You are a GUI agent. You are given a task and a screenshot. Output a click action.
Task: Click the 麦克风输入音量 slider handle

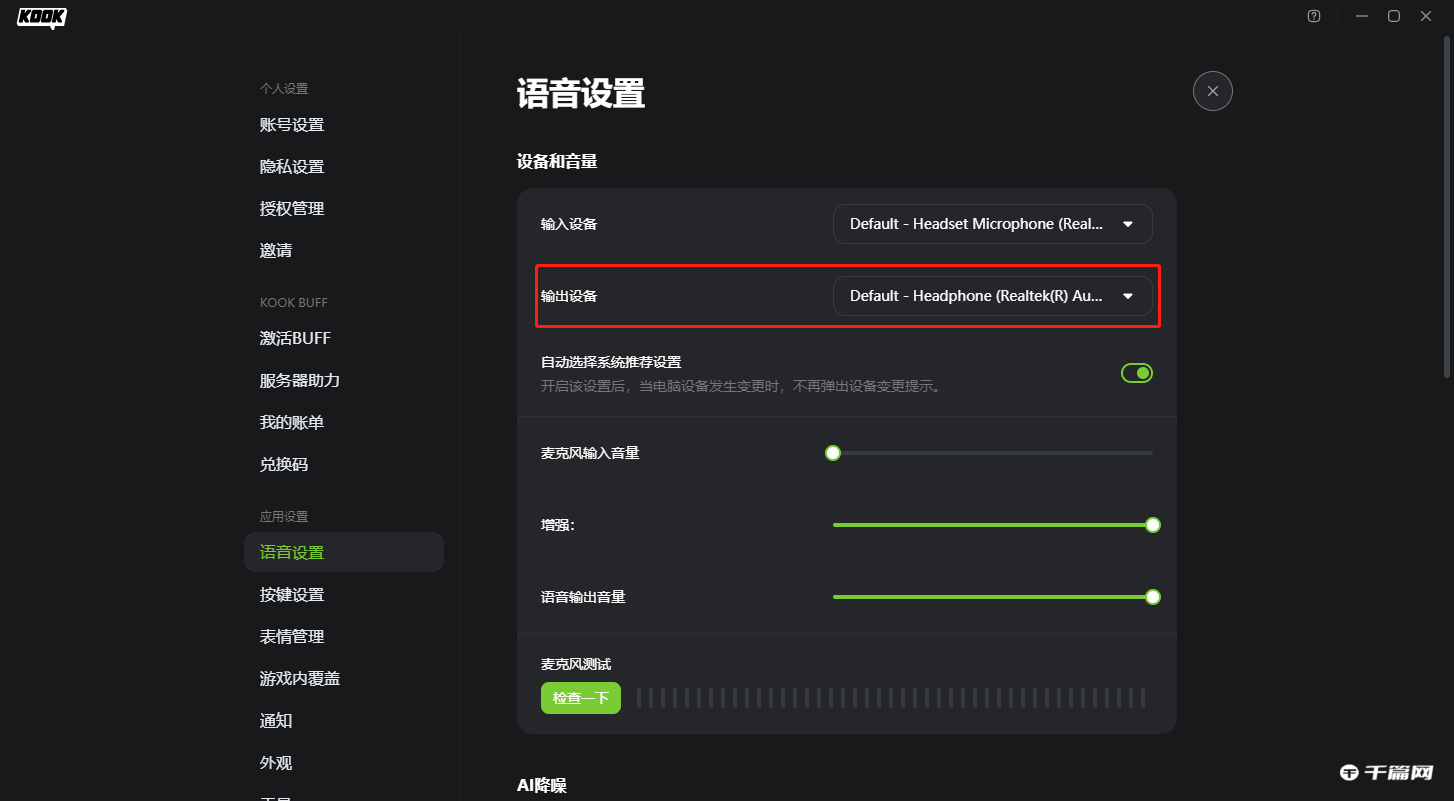(833, 452)
